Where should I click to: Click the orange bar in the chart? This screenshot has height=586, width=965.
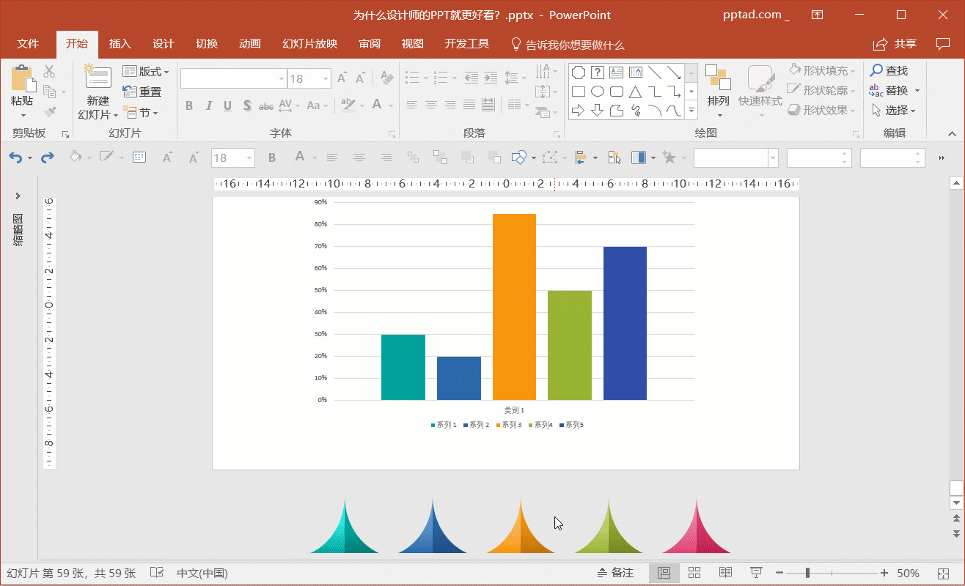514,306
